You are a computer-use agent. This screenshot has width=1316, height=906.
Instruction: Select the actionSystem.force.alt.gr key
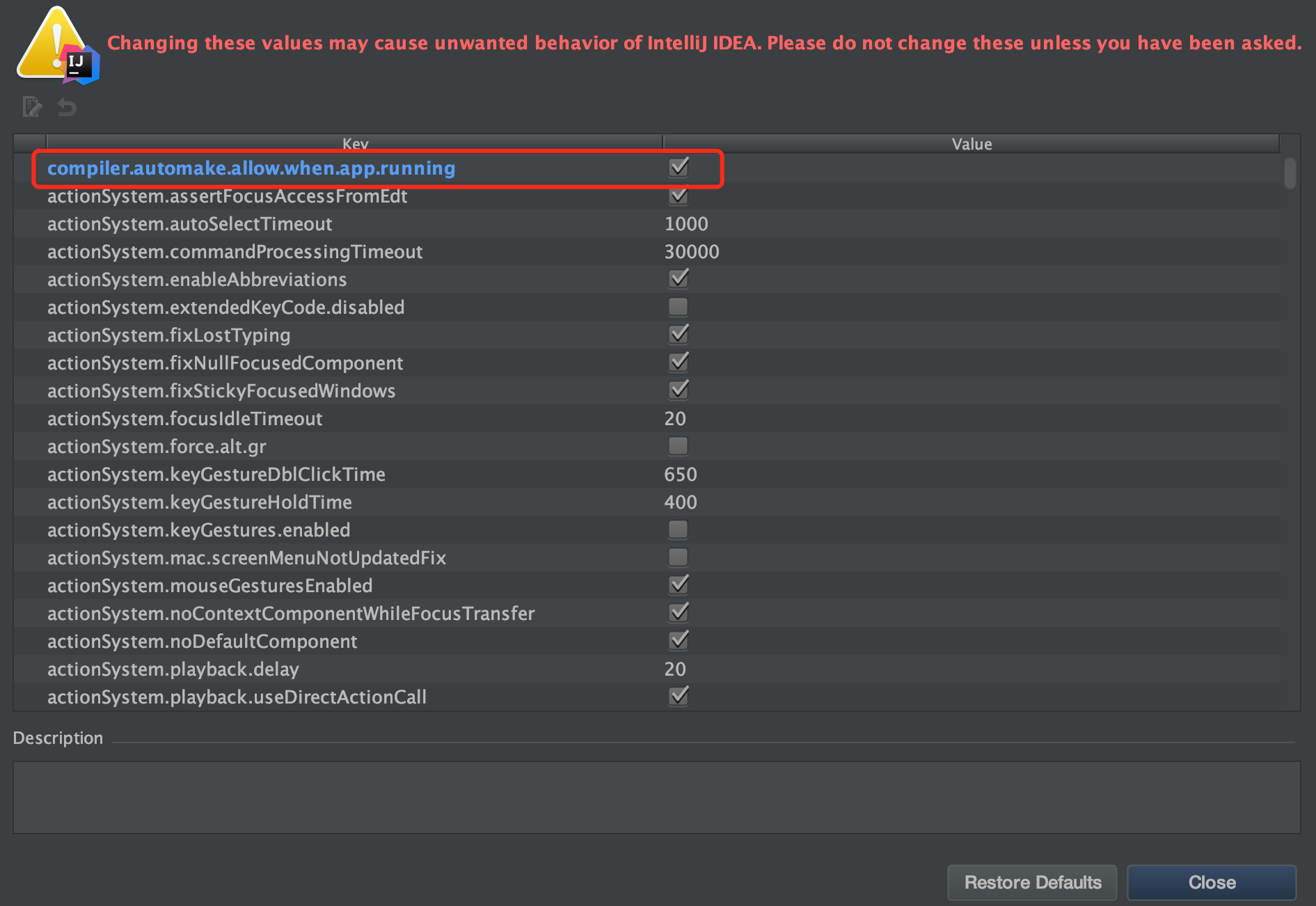click(157, 447)
